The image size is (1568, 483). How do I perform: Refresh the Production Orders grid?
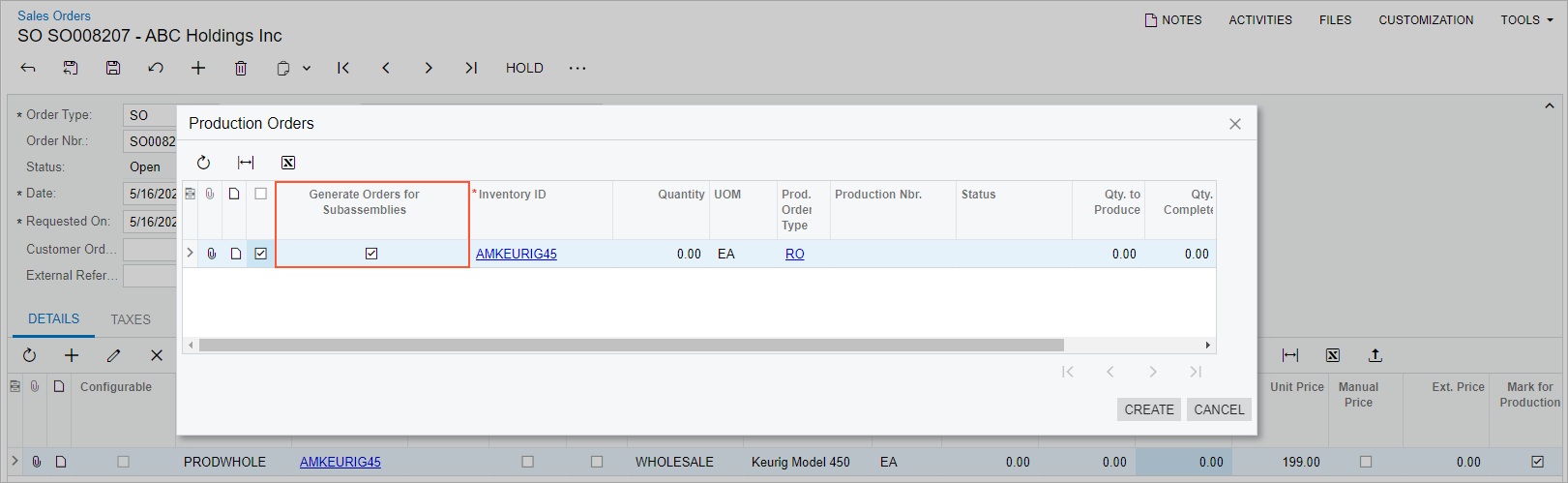tap(203, 163)
